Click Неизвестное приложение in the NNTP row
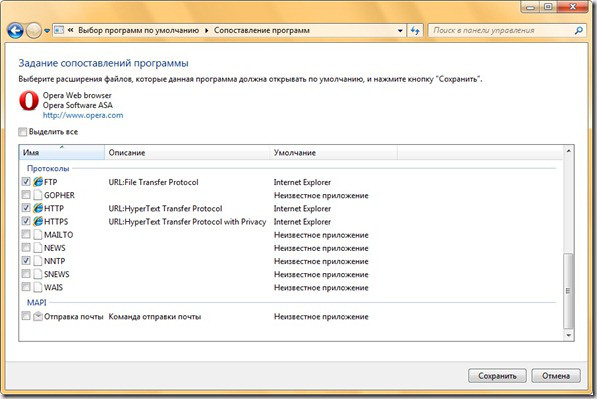597x399 pixels. [x=321, y=261]
